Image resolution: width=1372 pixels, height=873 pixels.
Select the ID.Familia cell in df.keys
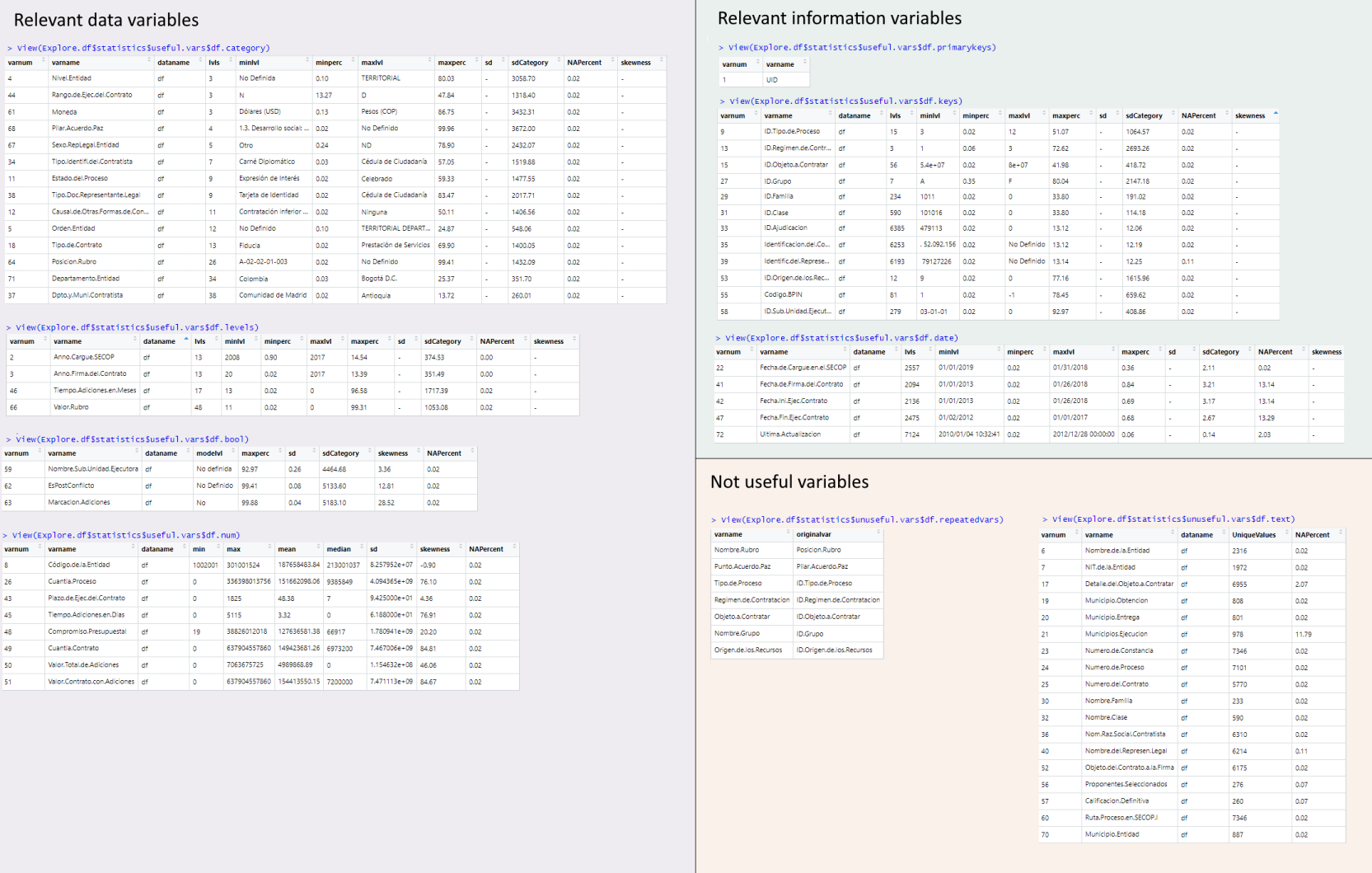[779, 197]
